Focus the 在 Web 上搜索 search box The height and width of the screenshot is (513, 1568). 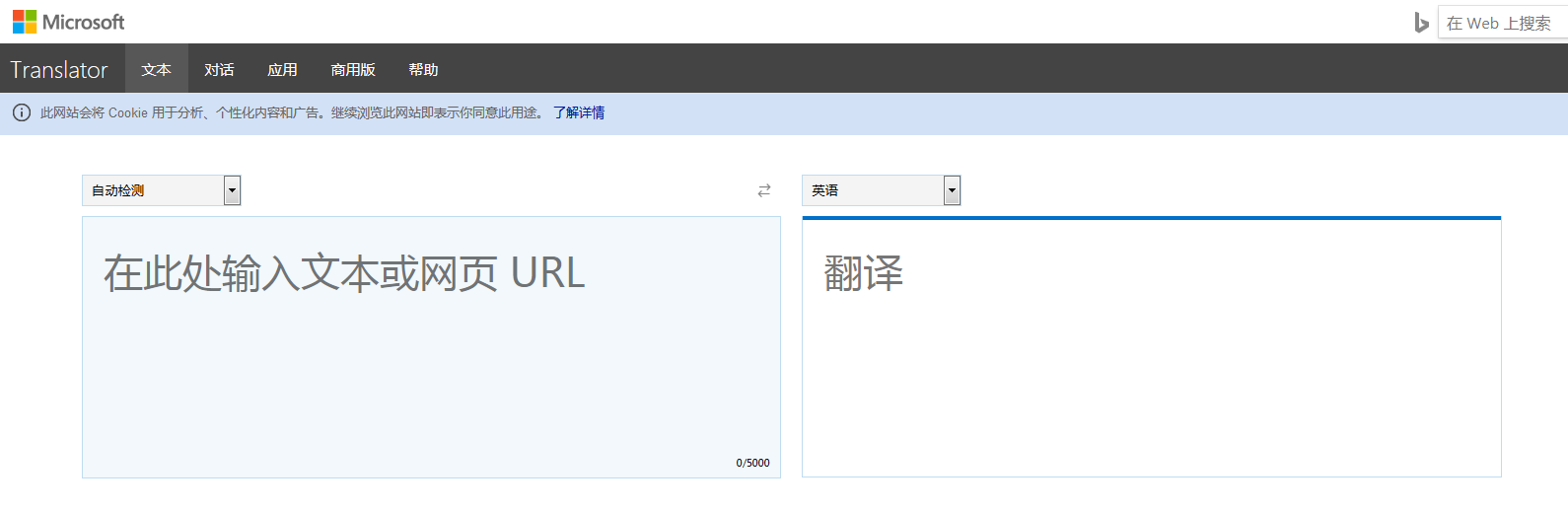point(1503,23)
